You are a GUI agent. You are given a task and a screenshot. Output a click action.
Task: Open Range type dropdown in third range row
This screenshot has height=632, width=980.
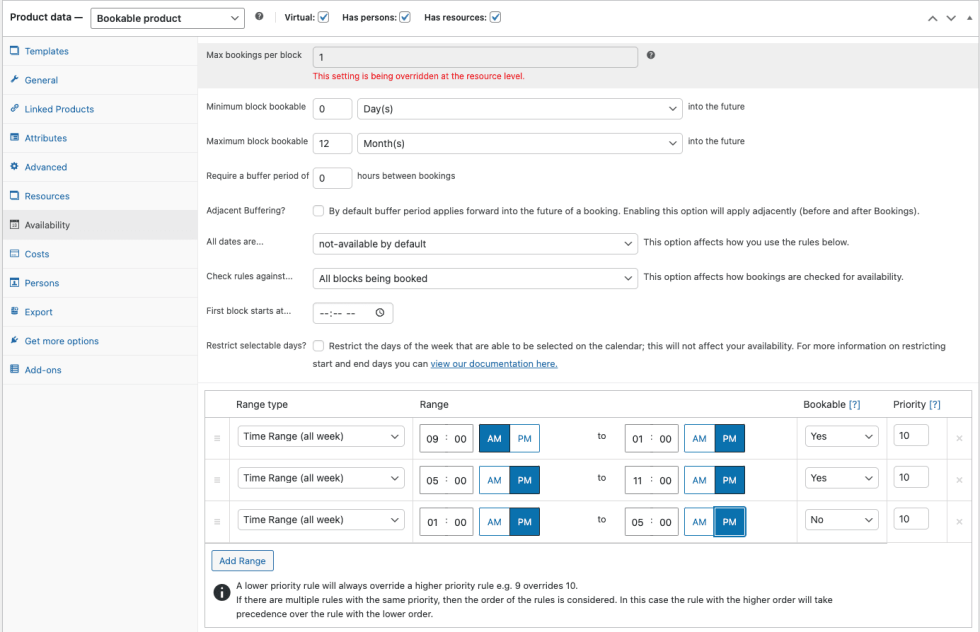point(321,519)
